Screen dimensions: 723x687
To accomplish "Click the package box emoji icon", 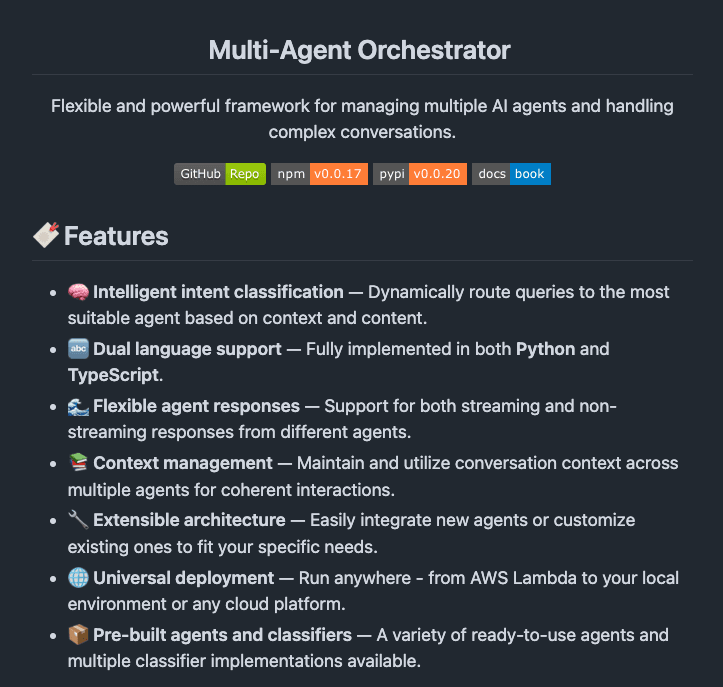I will tap(78, 635).
